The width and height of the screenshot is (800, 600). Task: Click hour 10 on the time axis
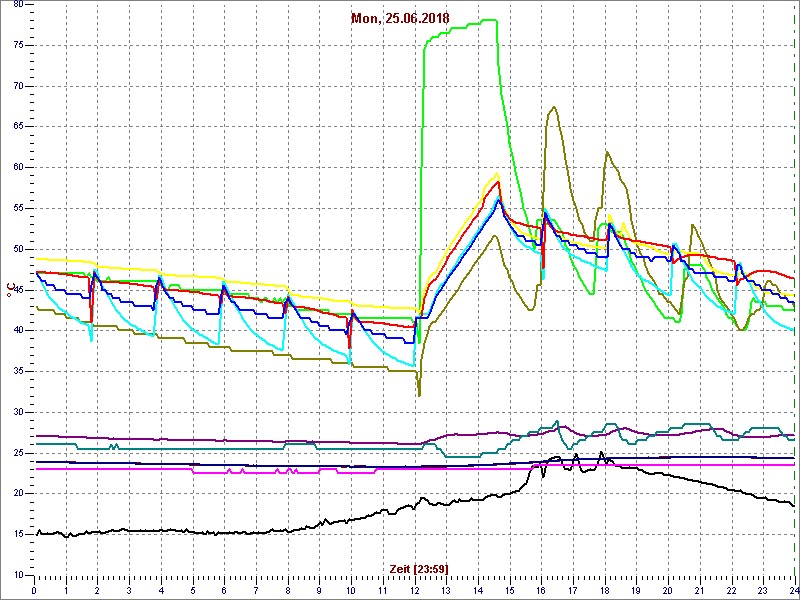point(351,590)
